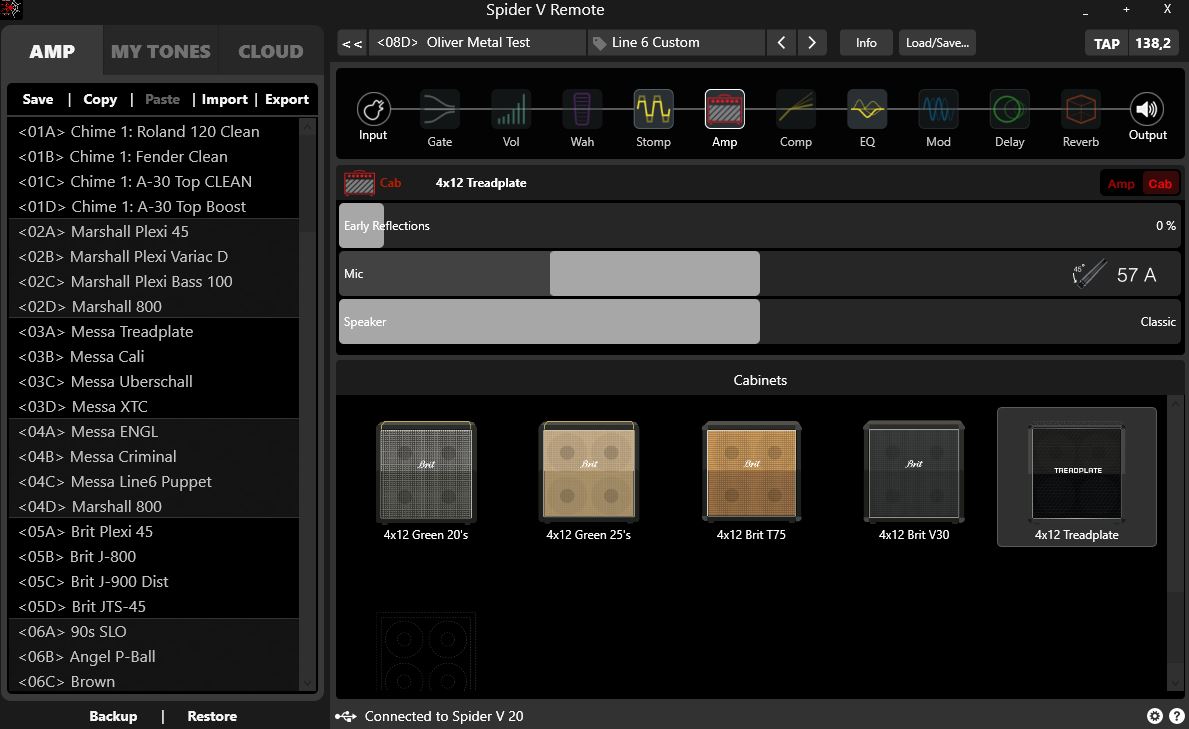Screen dimensions: 1189x729
Task: Open the Line 6 Custom category dropdown
Action: (676, 42)
